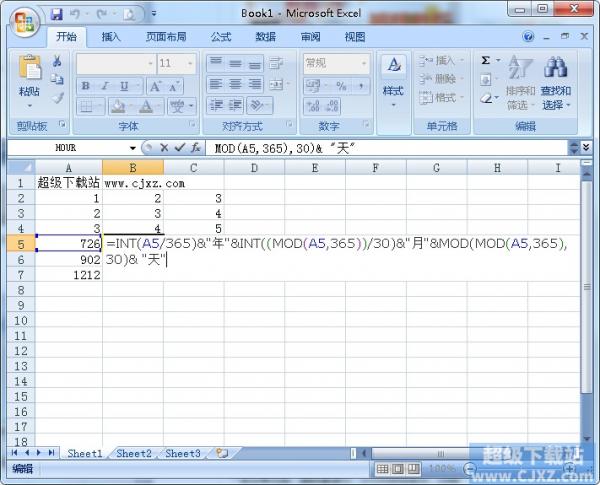Screen dimensions: 600x485
Task: Click the Office button logo
Action: point(22,19)
